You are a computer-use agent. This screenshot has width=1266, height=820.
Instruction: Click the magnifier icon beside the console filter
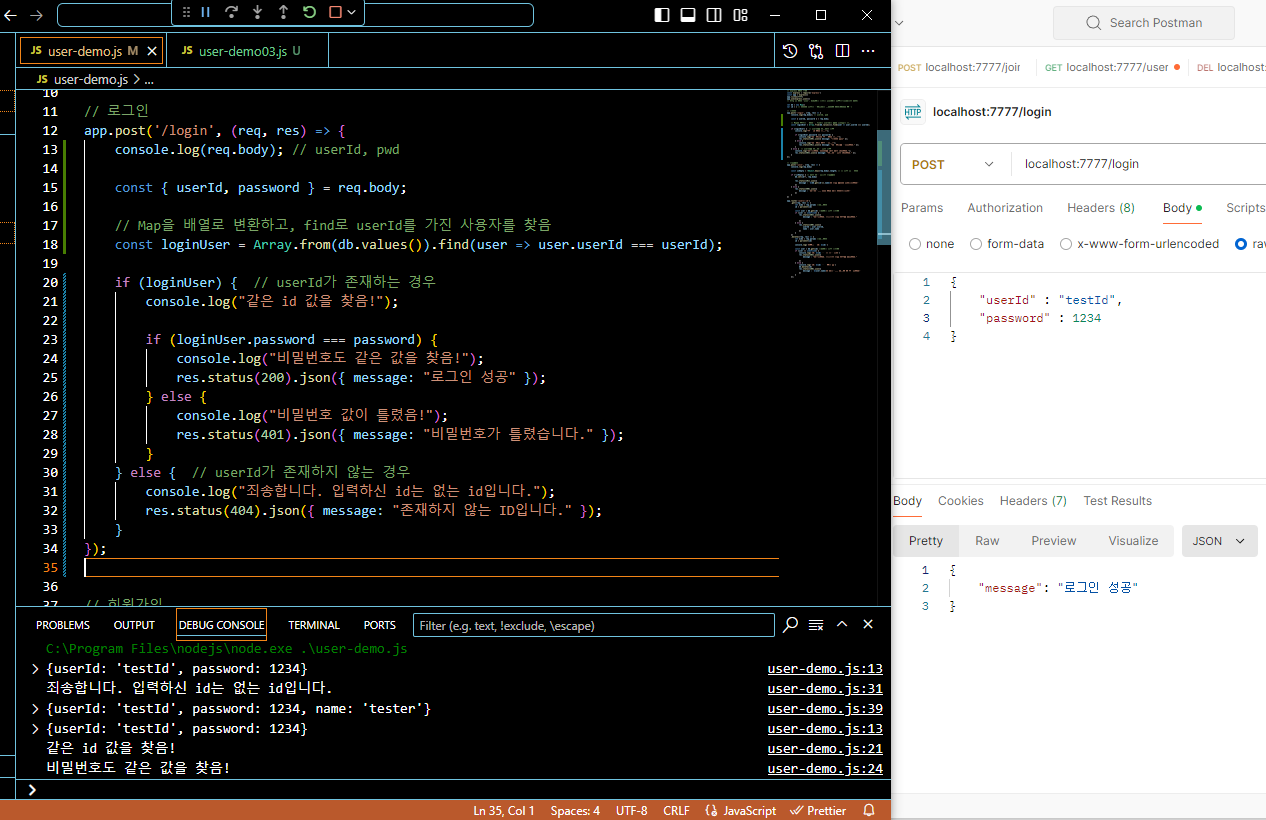click(790, 625)
